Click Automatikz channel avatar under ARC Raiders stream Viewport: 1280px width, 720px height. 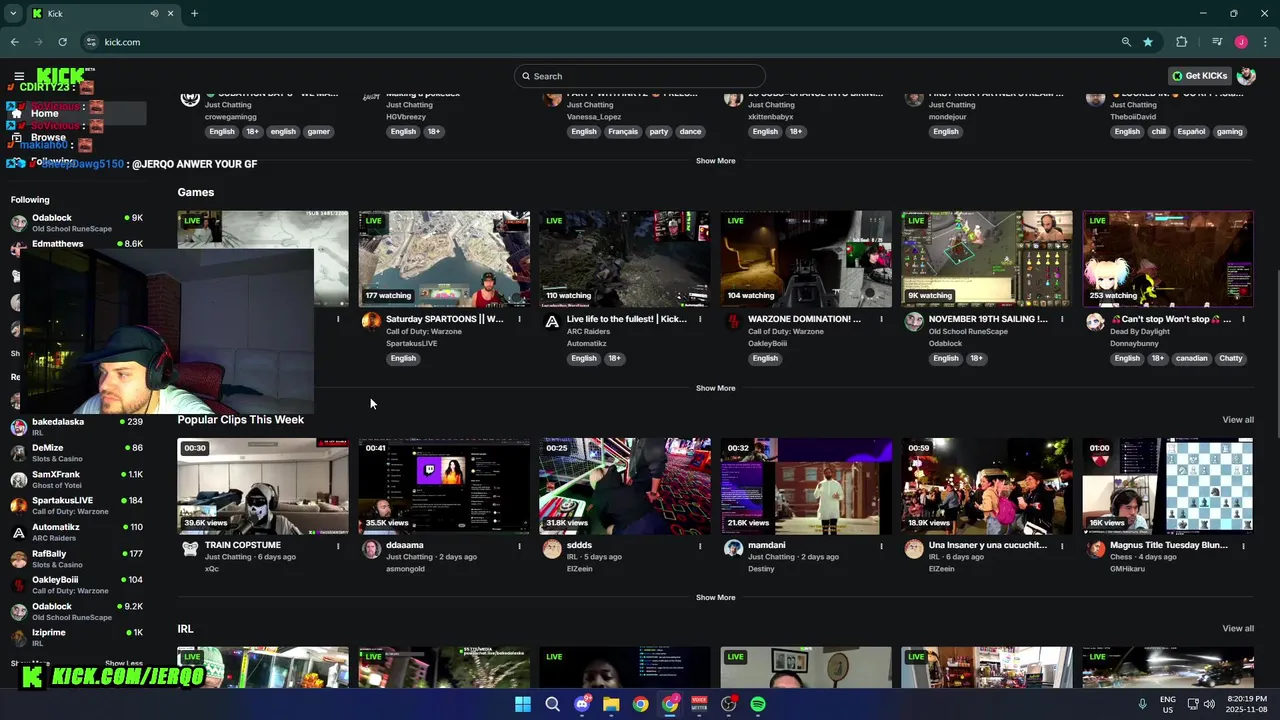[552, 321]
